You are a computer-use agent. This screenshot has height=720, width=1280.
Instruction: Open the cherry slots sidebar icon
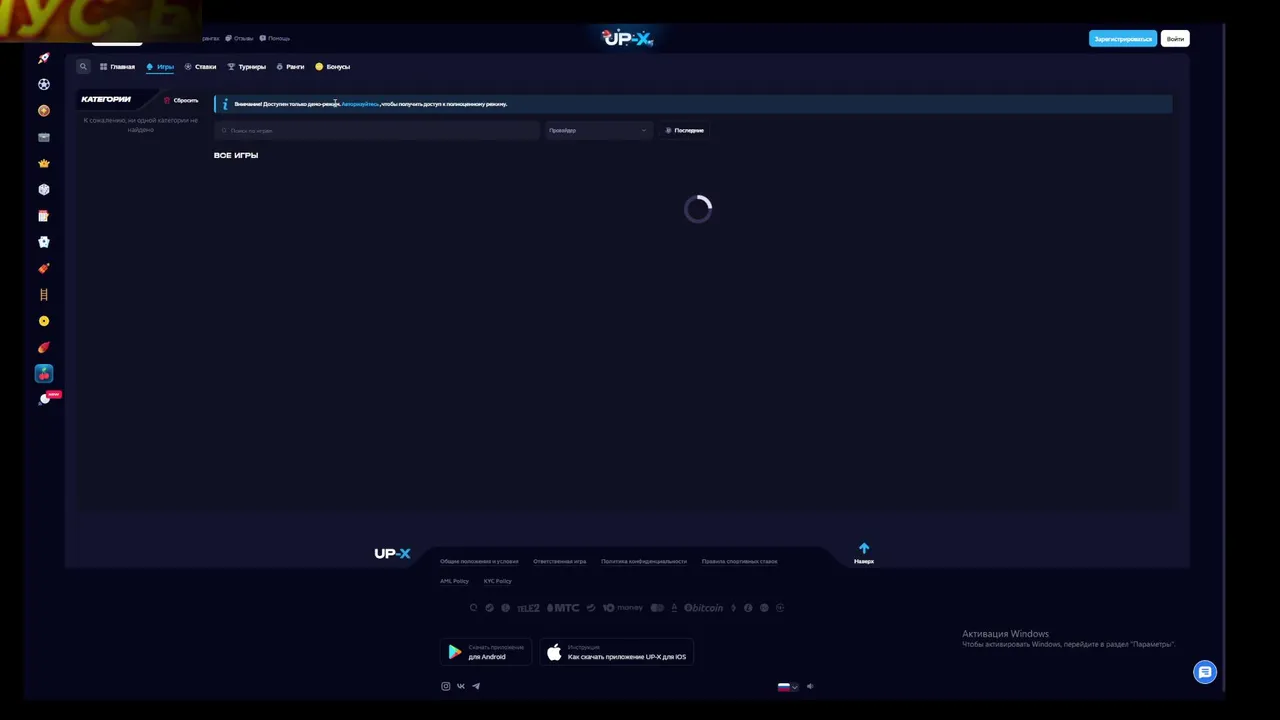pyautogui.click(x=44, y=374)
